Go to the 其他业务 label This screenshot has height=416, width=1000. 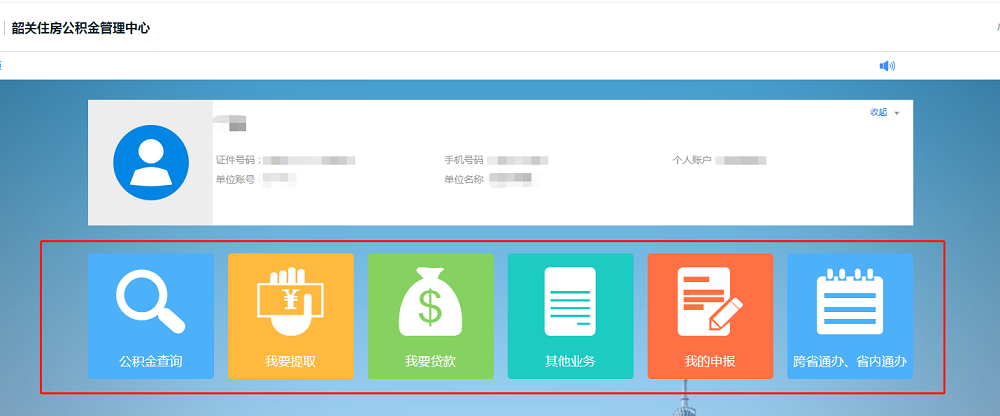point(570,361)
